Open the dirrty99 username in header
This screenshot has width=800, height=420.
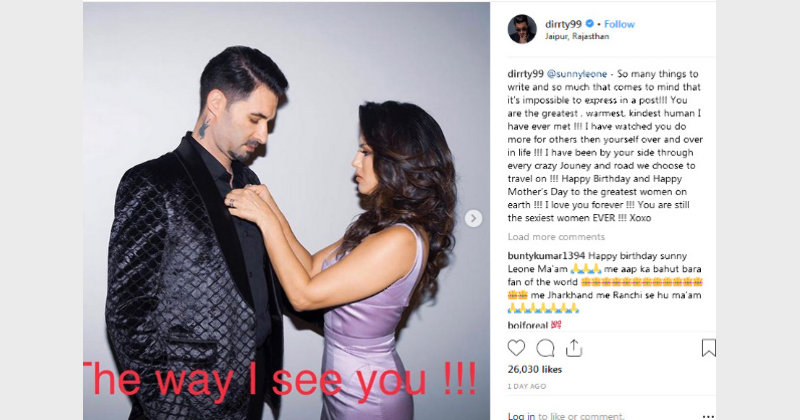click(564, 23)
